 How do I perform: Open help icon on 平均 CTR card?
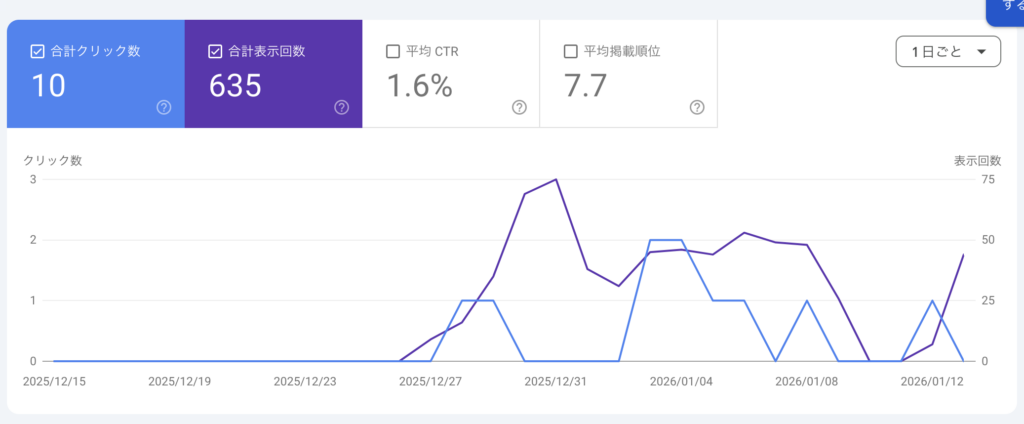519,108
